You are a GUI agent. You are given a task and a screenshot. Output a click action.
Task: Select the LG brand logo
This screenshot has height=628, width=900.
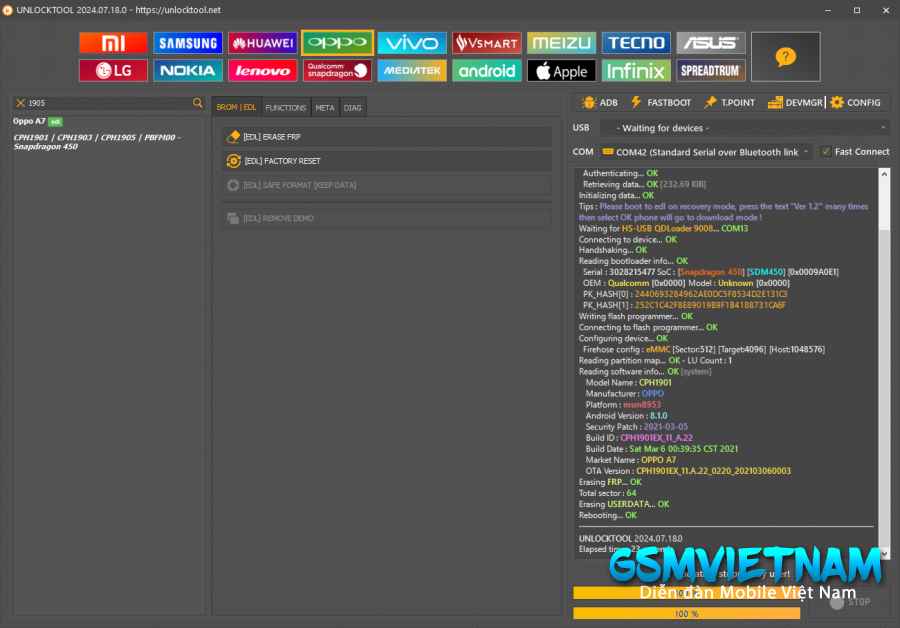tap(113, 71)
